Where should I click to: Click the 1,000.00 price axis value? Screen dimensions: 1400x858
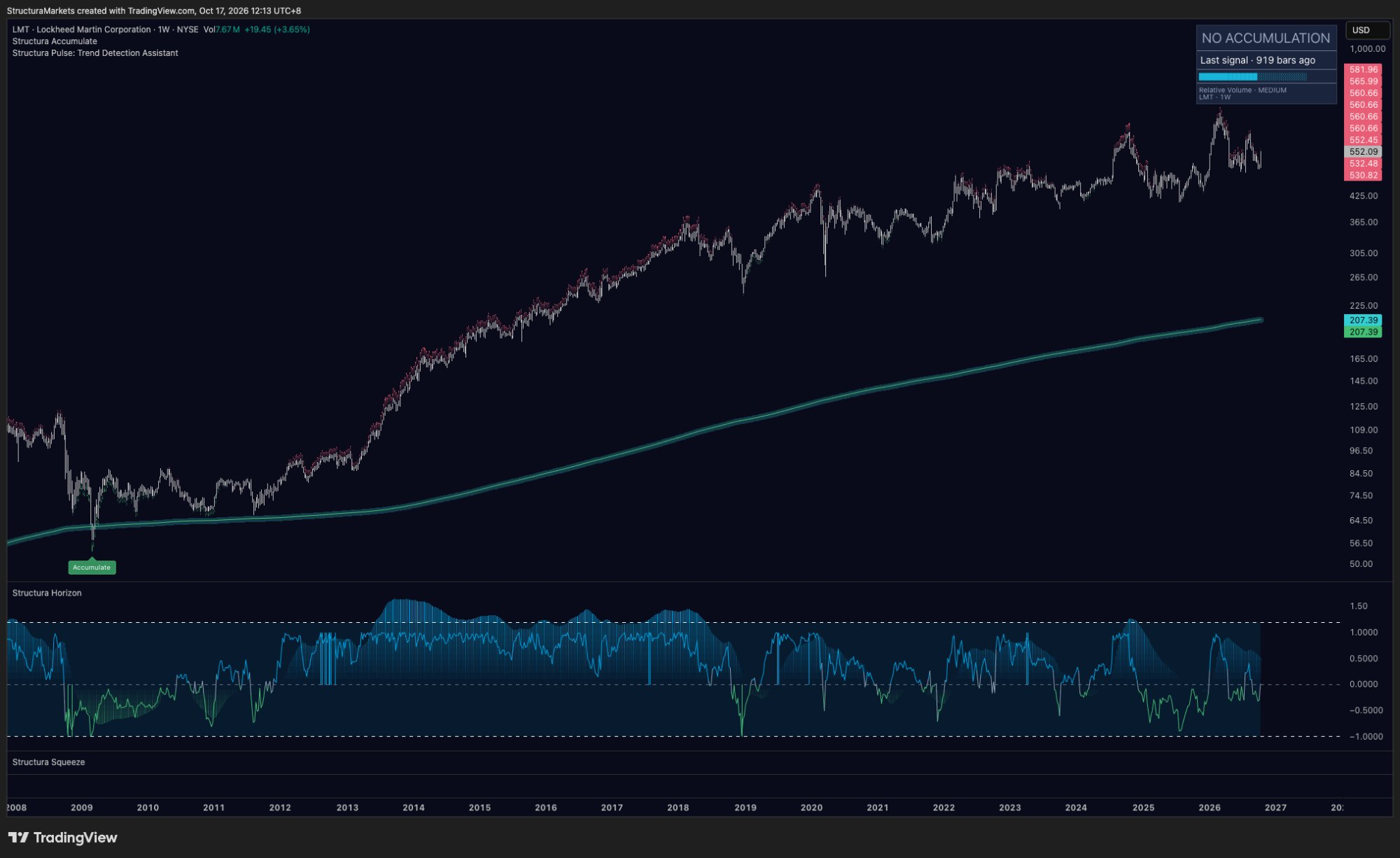[1367, 49]
